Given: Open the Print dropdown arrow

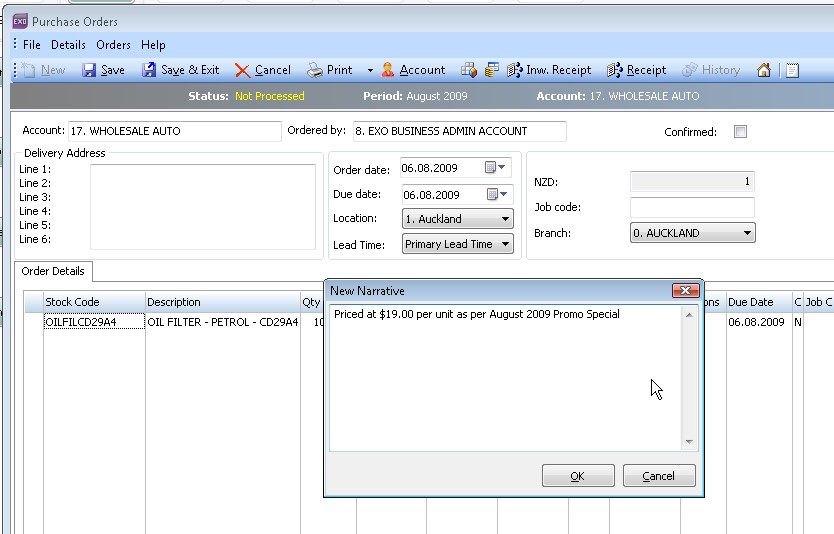Looking at the screenshot, I should tap(370, 70).
